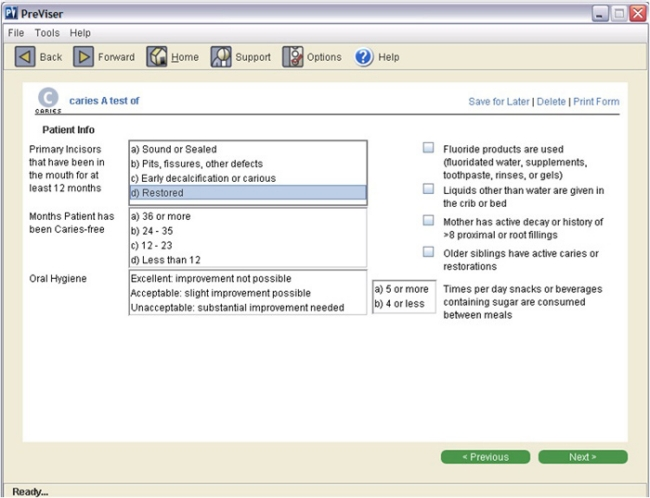Open the Options toolbar icon
Viewport: 650px width, 498px height.
292,57
